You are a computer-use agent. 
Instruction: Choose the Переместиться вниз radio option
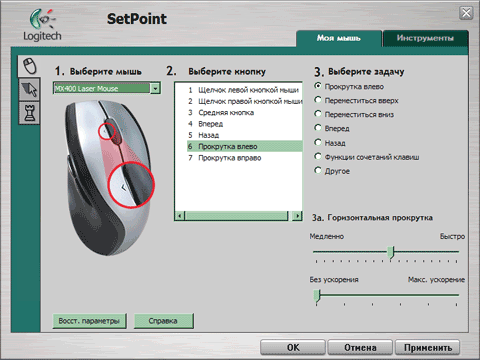point(318,114)
